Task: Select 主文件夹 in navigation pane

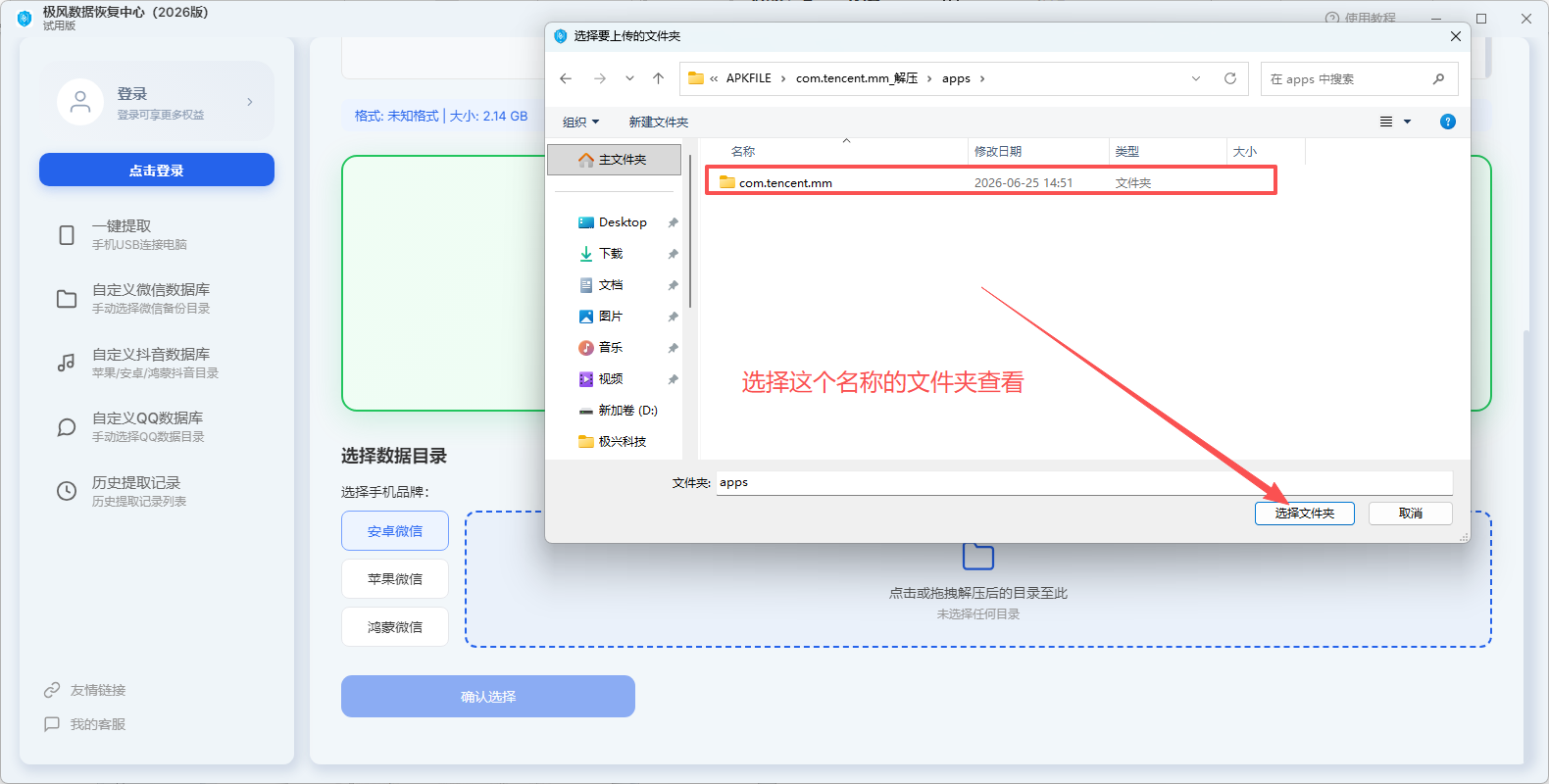Action: 614,160
